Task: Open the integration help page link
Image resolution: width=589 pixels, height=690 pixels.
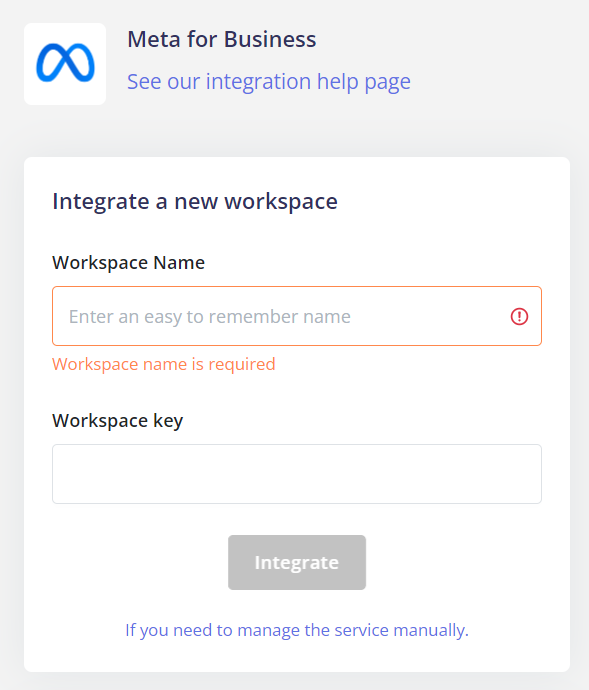Action: pos(269,81)
